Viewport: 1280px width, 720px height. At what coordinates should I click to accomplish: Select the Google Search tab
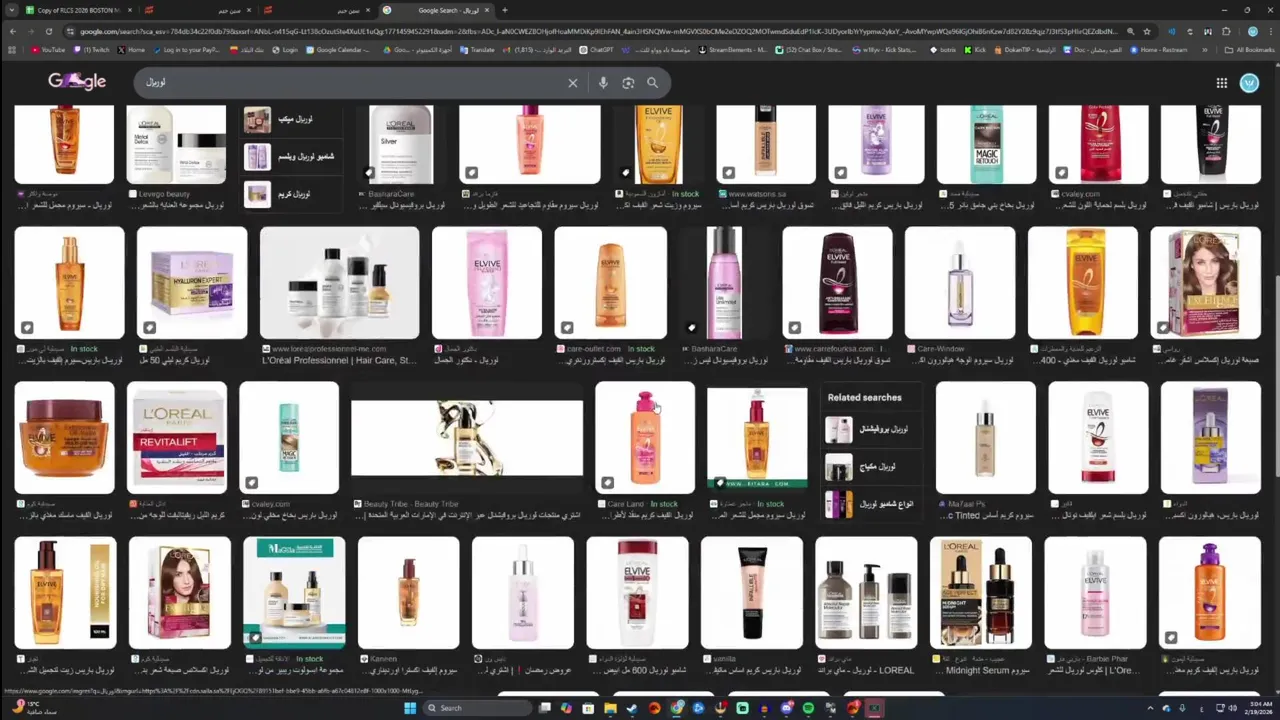[x=438, y=10]
